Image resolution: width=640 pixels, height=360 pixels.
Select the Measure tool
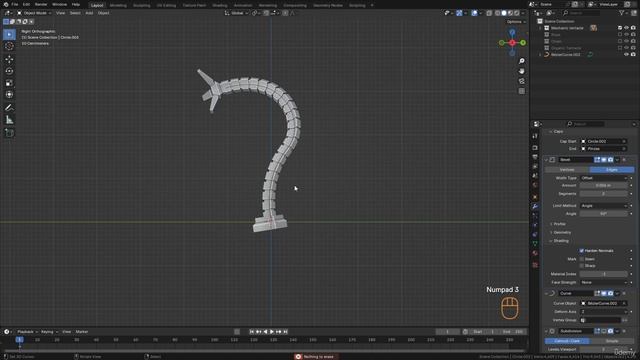pyautogui.click(x=9, y=120)
